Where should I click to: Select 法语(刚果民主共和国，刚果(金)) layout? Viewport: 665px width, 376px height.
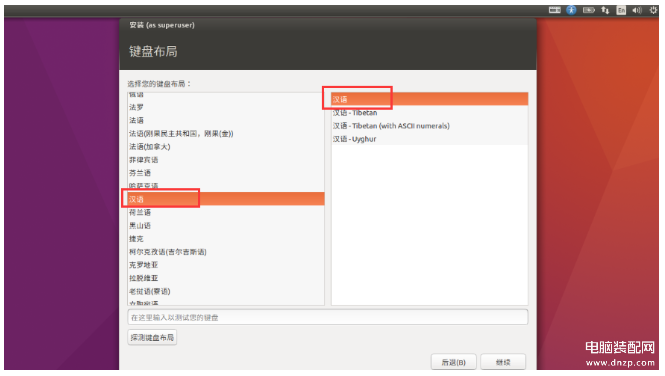226,134
